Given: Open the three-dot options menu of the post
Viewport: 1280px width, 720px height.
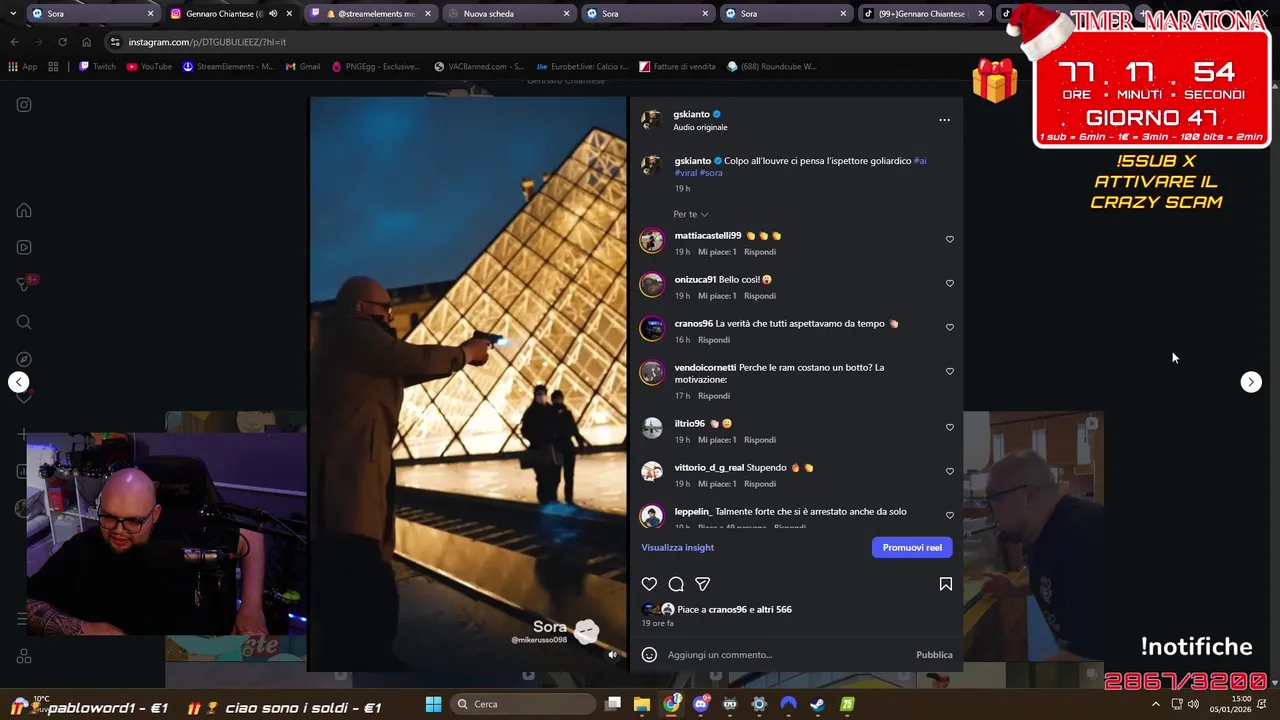Looking at the screenshot, I should coord(944,120).
